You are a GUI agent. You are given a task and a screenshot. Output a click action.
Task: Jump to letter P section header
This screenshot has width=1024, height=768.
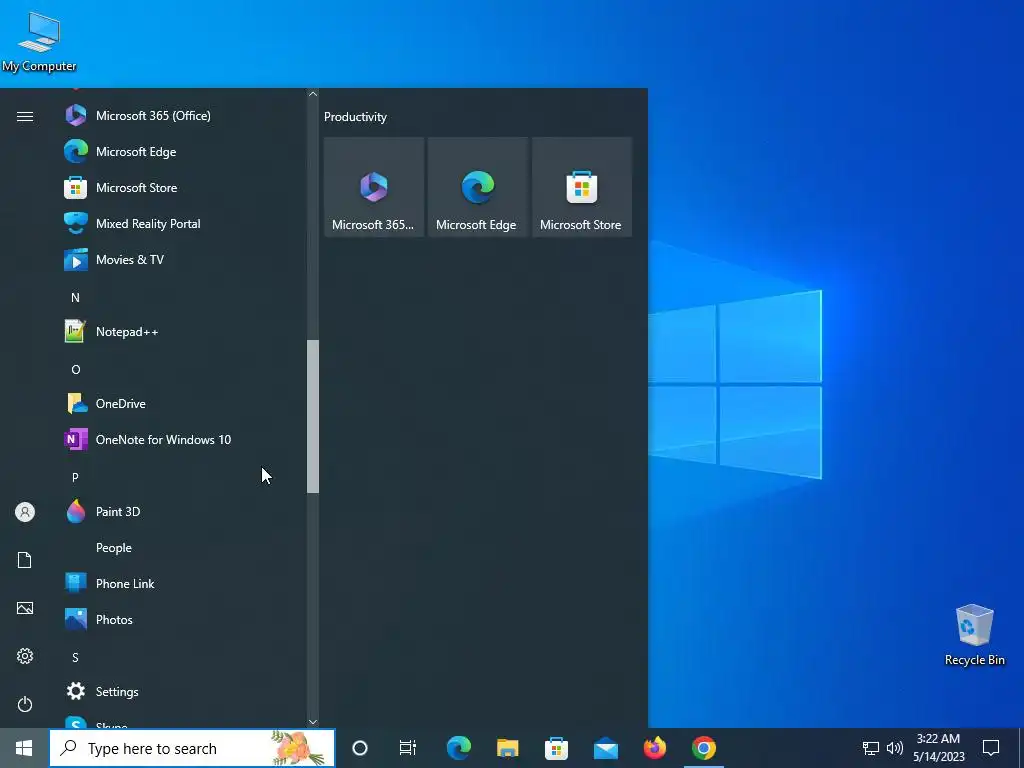click(75, 477)
